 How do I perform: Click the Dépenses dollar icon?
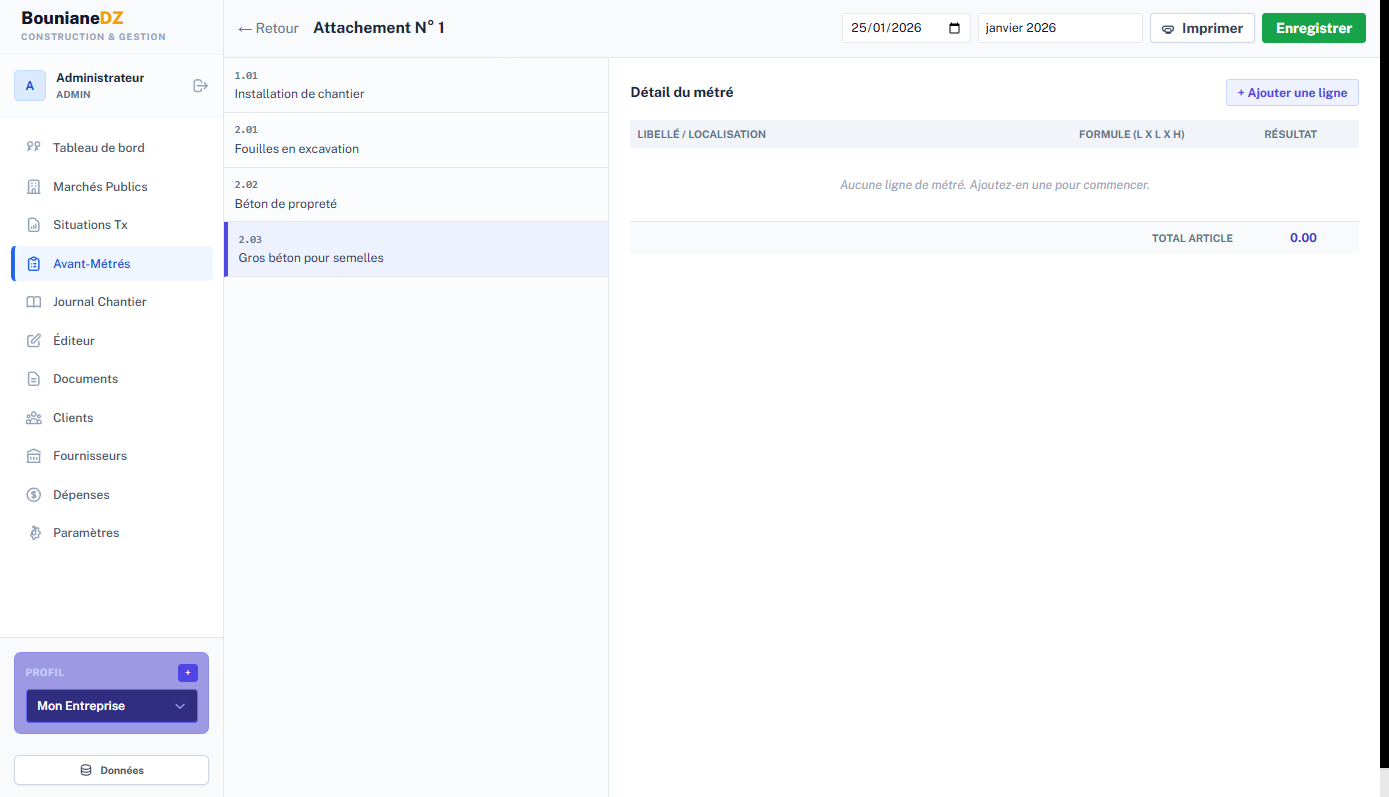34,495
